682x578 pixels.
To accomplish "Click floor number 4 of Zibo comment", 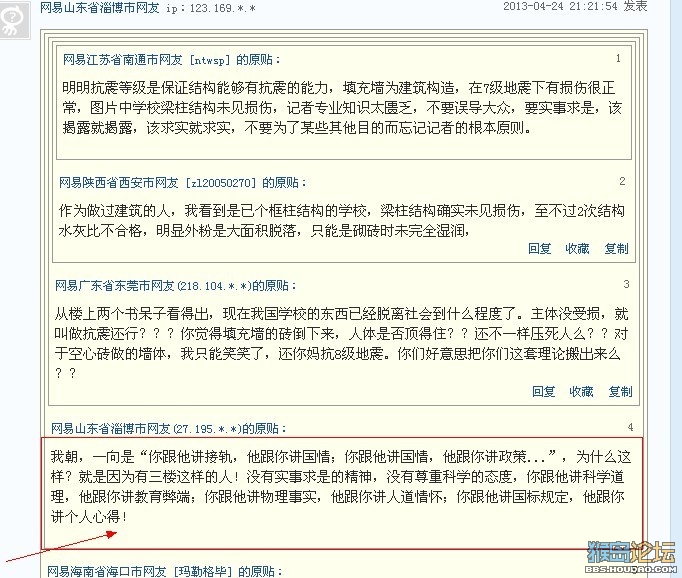I will 630,427.
